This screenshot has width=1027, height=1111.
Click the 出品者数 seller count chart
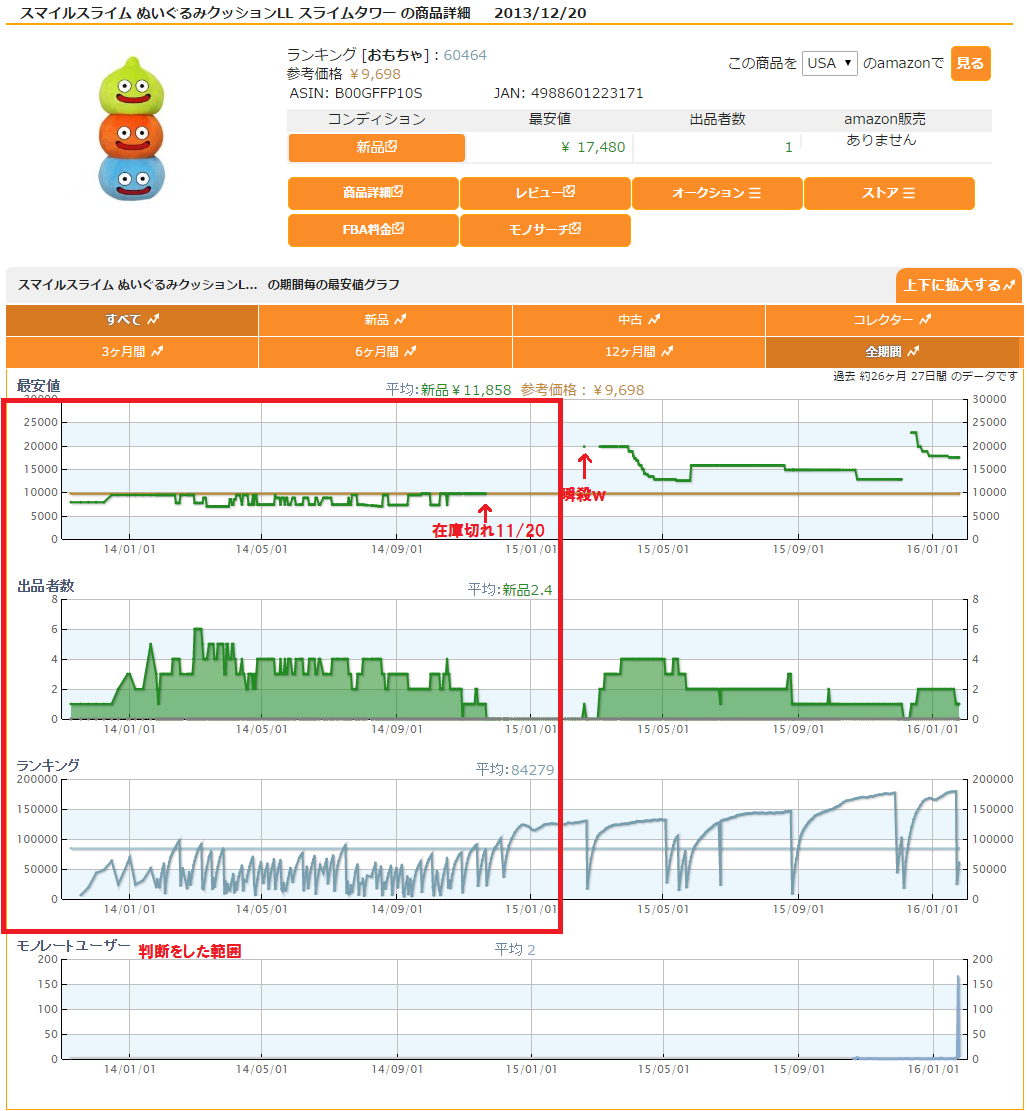[x=515, y=659]
